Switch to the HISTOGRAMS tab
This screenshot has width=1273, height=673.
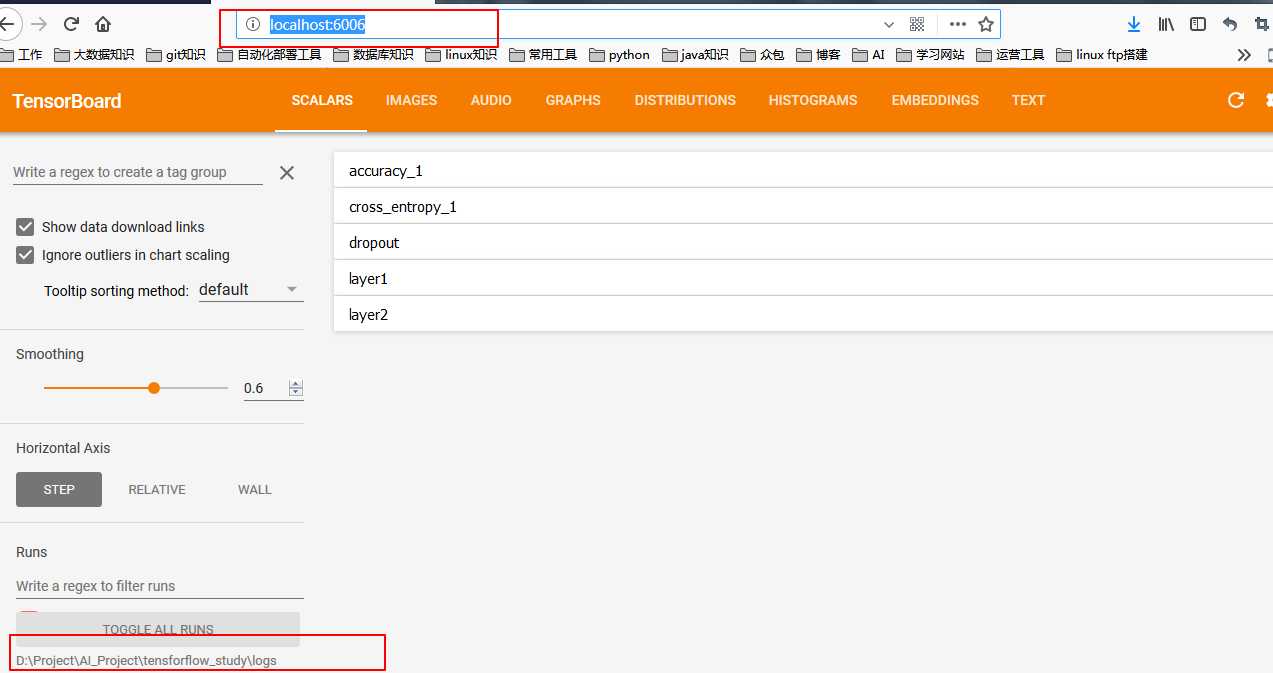(x=813, y=100)
